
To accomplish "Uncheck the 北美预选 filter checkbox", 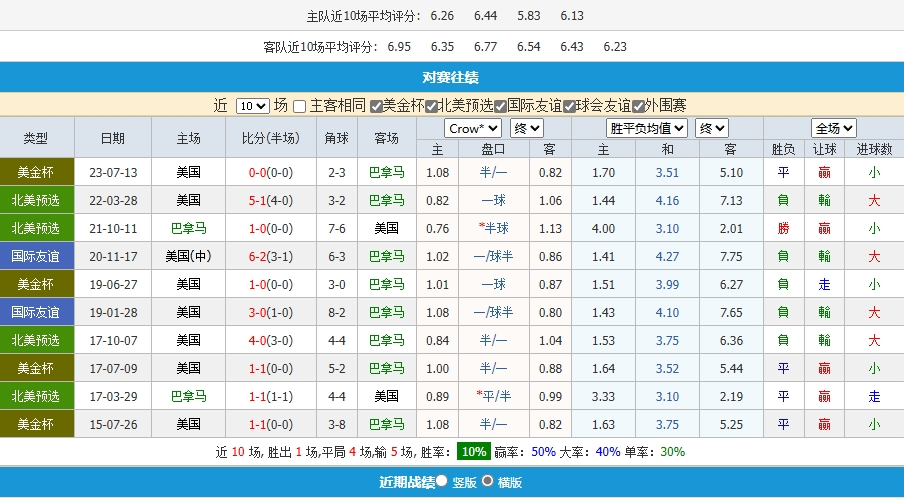I will click(432, 106).
